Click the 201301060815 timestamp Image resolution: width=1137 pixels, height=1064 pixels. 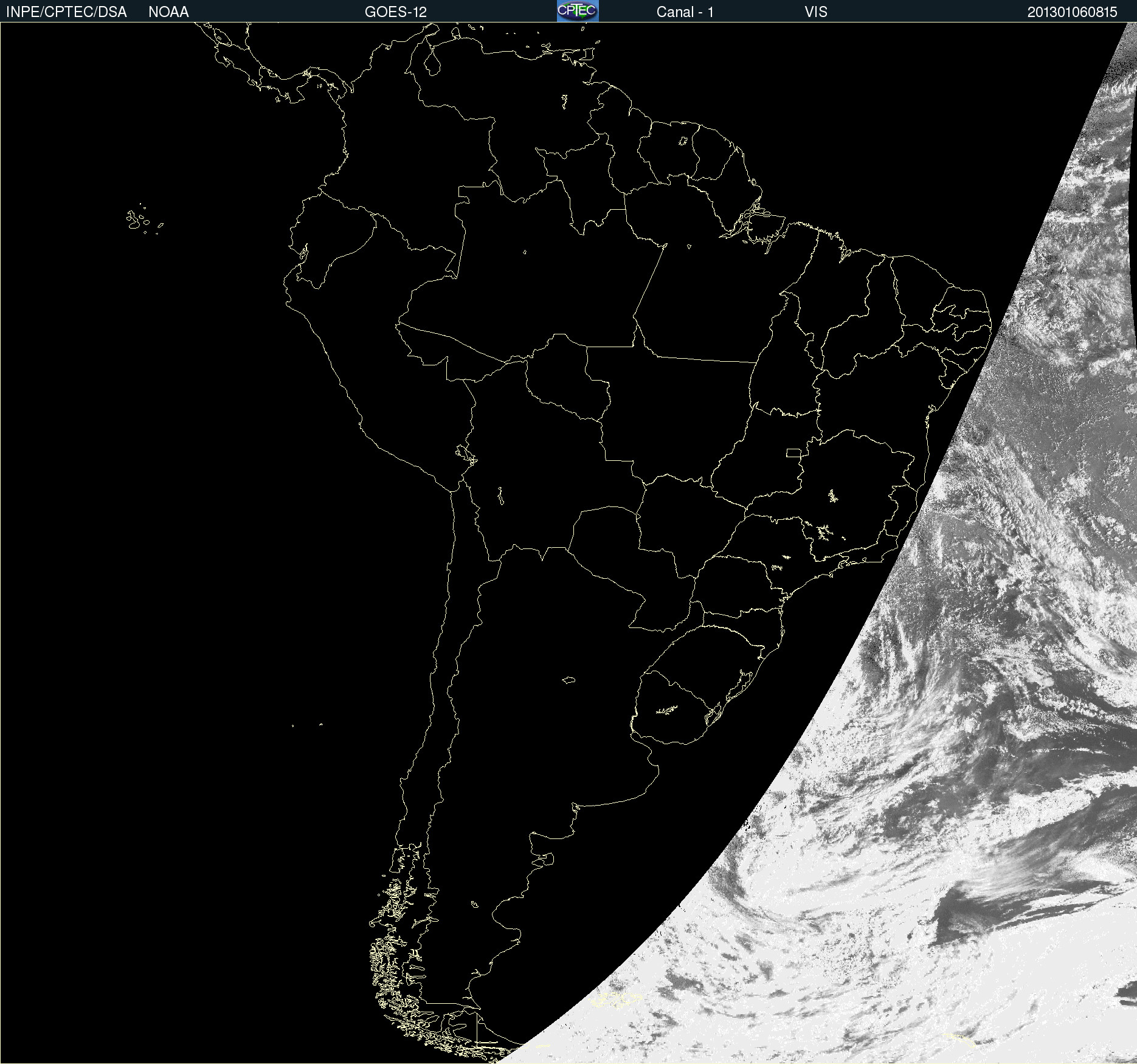coord(1073,12)
